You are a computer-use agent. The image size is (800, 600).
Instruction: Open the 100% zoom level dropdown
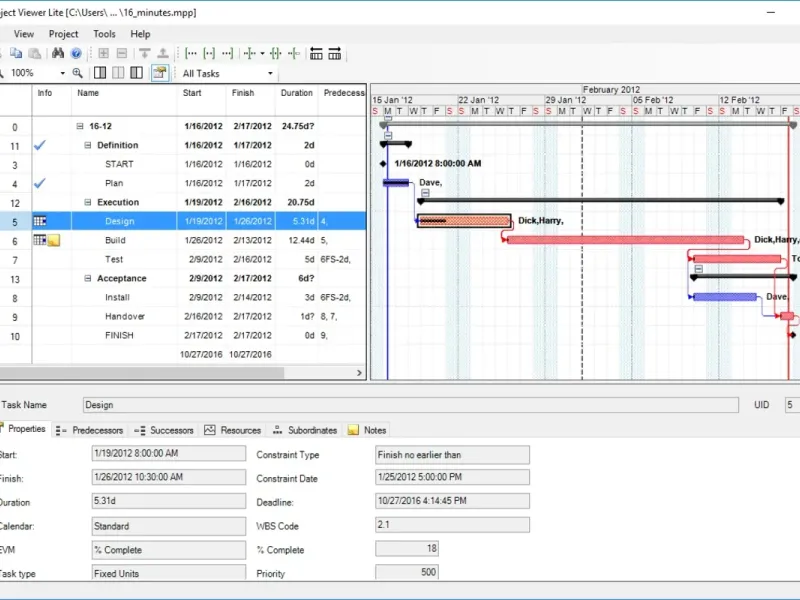click(x=62, y=73)
